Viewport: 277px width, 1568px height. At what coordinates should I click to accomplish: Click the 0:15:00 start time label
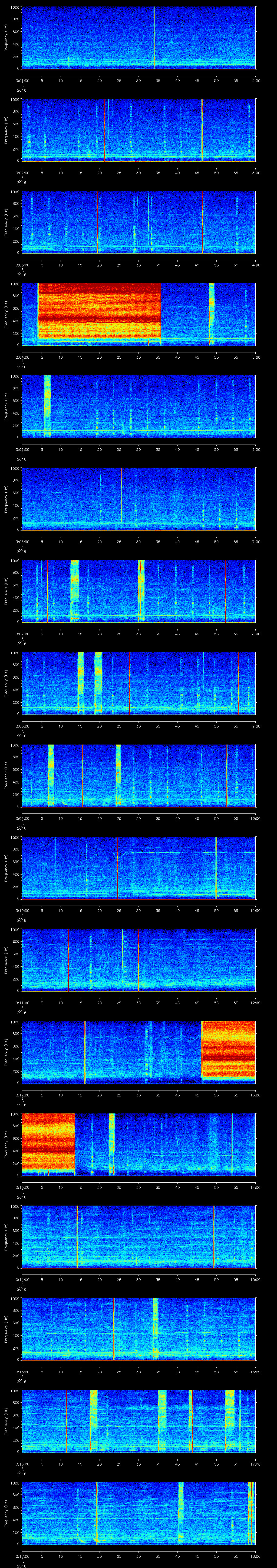[x=22, y=1373]
